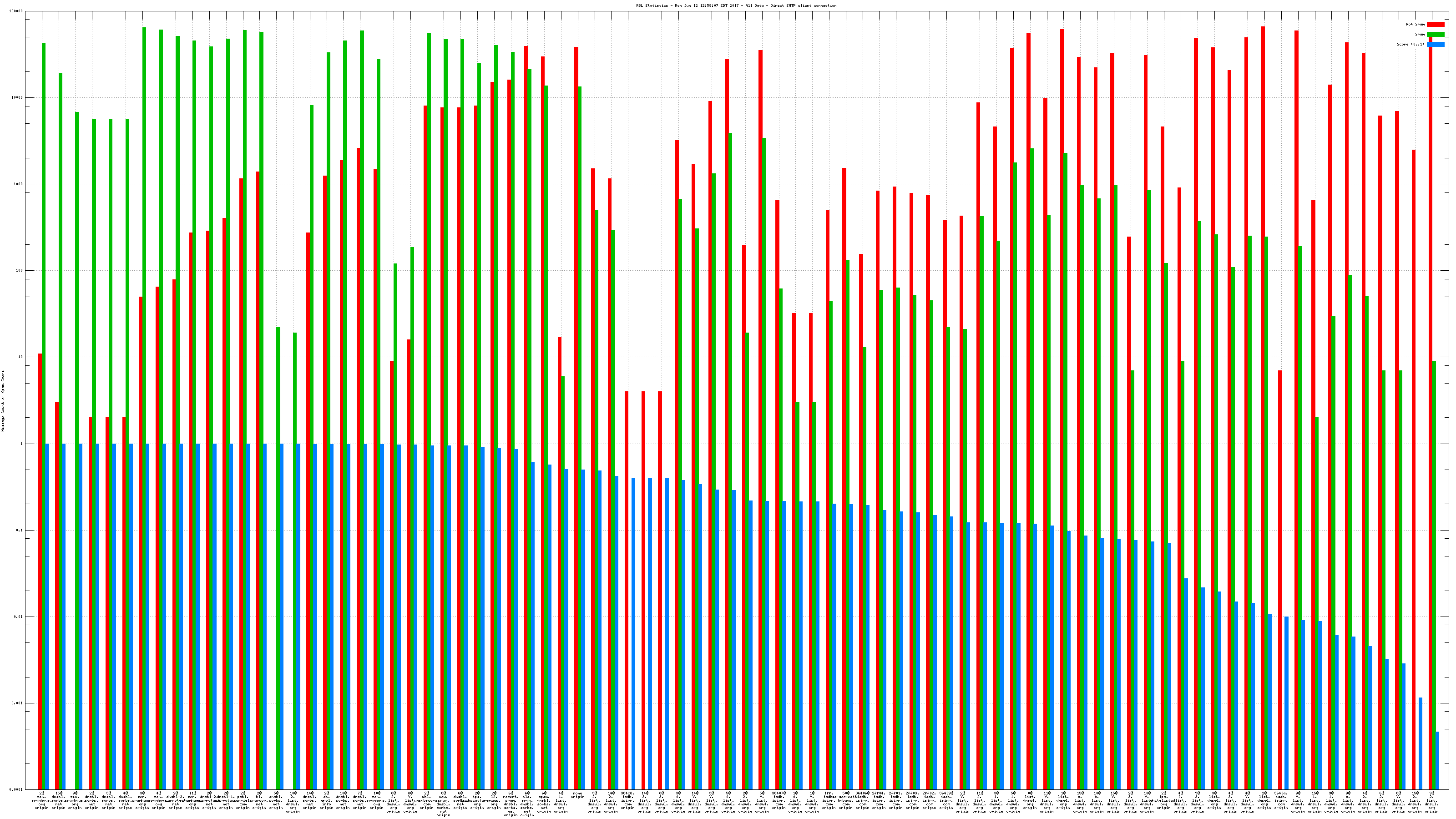
Task: Click the 1000 y-axis tick label
Action: pos(19,184)
